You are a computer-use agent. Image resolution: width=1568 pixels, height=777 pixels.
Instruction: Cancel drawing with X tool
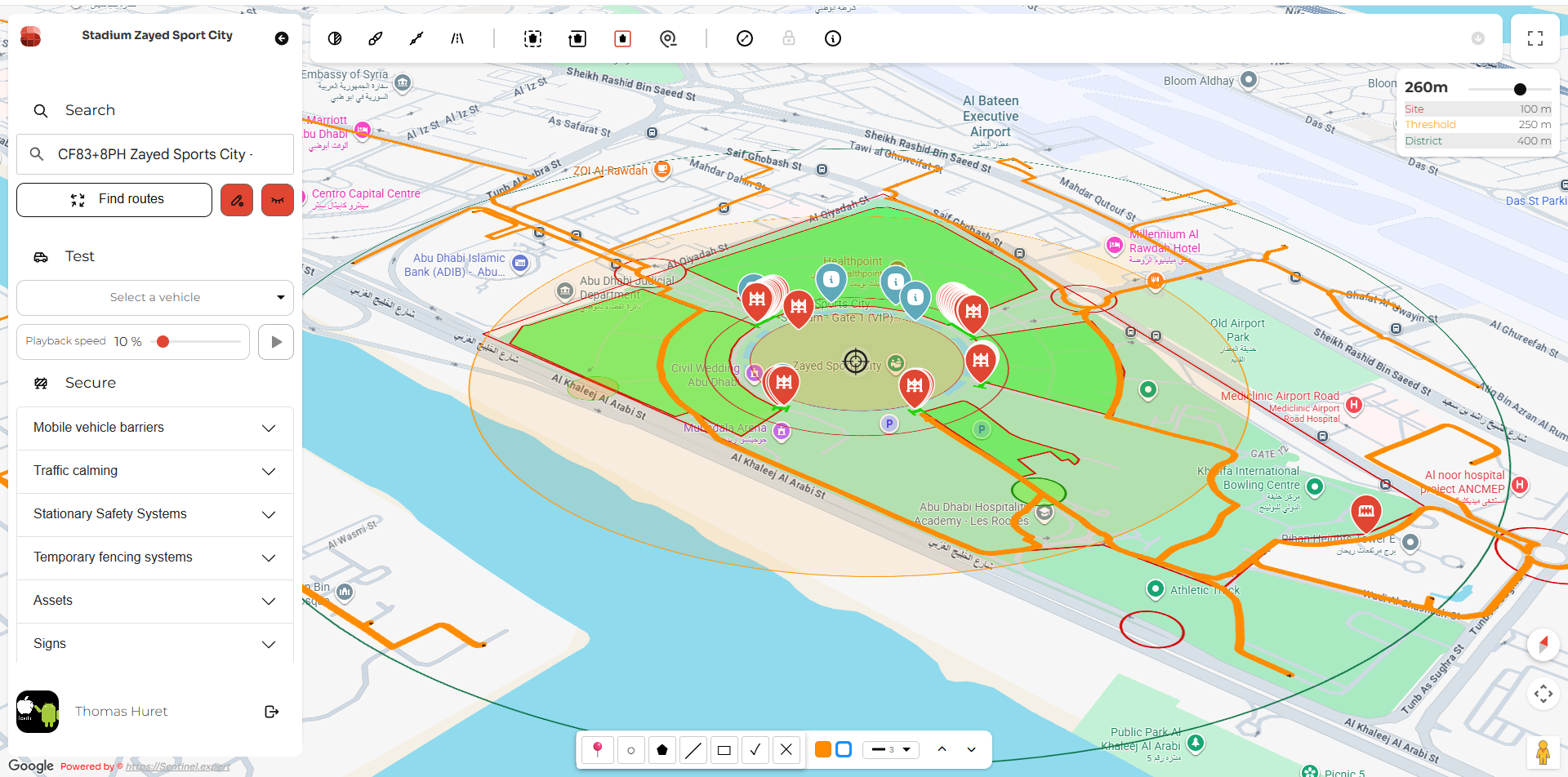pos(786,749)
